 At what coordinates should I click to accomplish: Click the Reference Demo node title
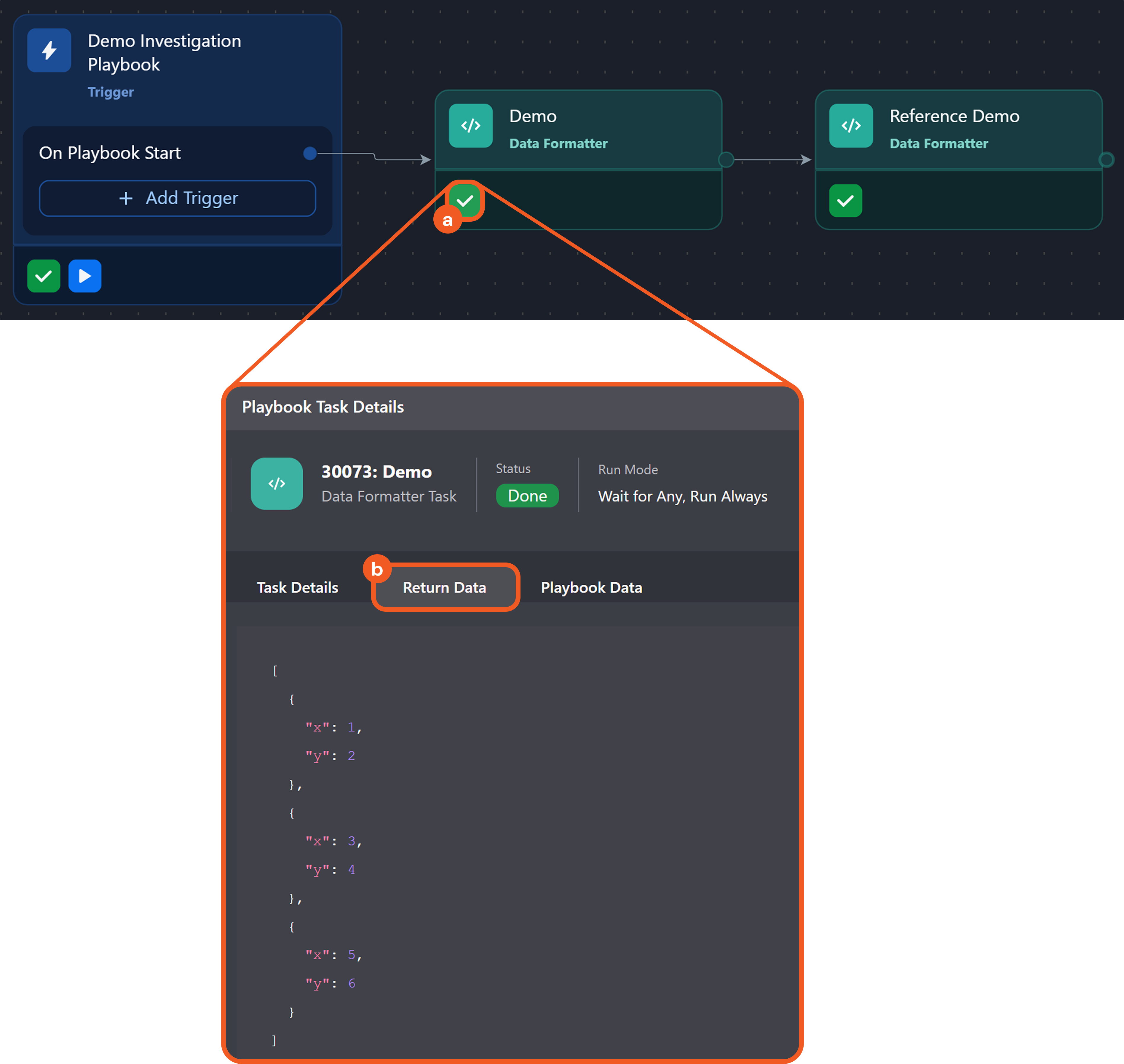[x=954, y=116]
